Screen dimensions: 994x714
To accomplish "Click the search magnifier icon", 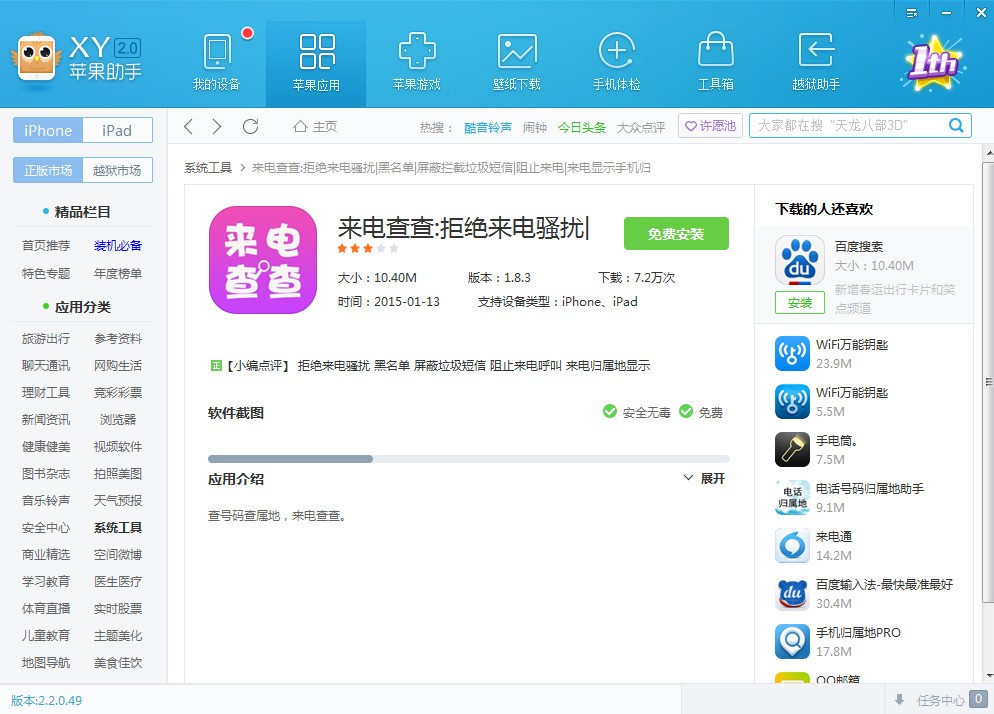I will click(x=956, y=125).
